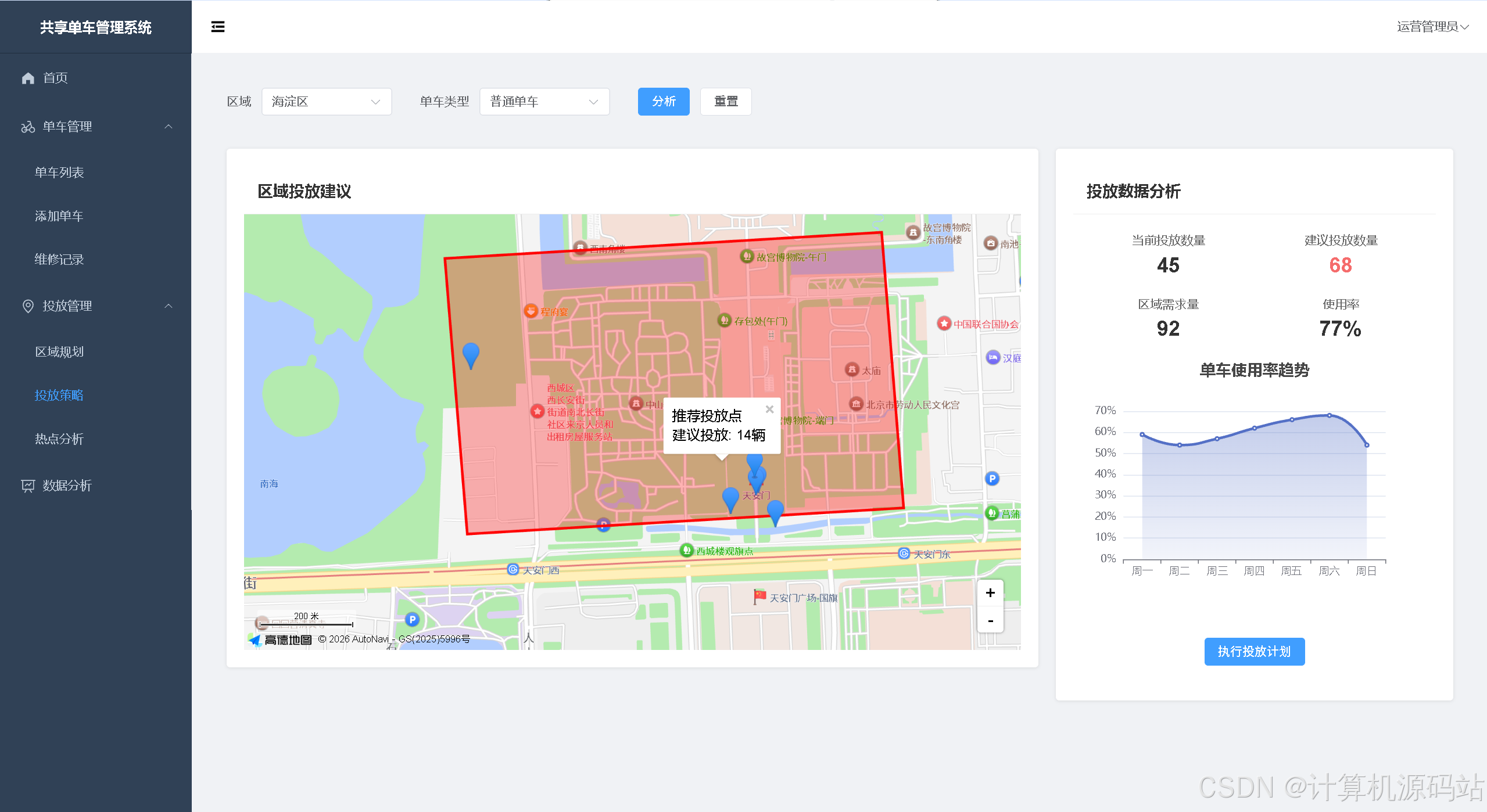Open the 单车类型 dropdown showing 普通单车
The width and height of the screenshot is (1487, 812).
pos(544,102)
